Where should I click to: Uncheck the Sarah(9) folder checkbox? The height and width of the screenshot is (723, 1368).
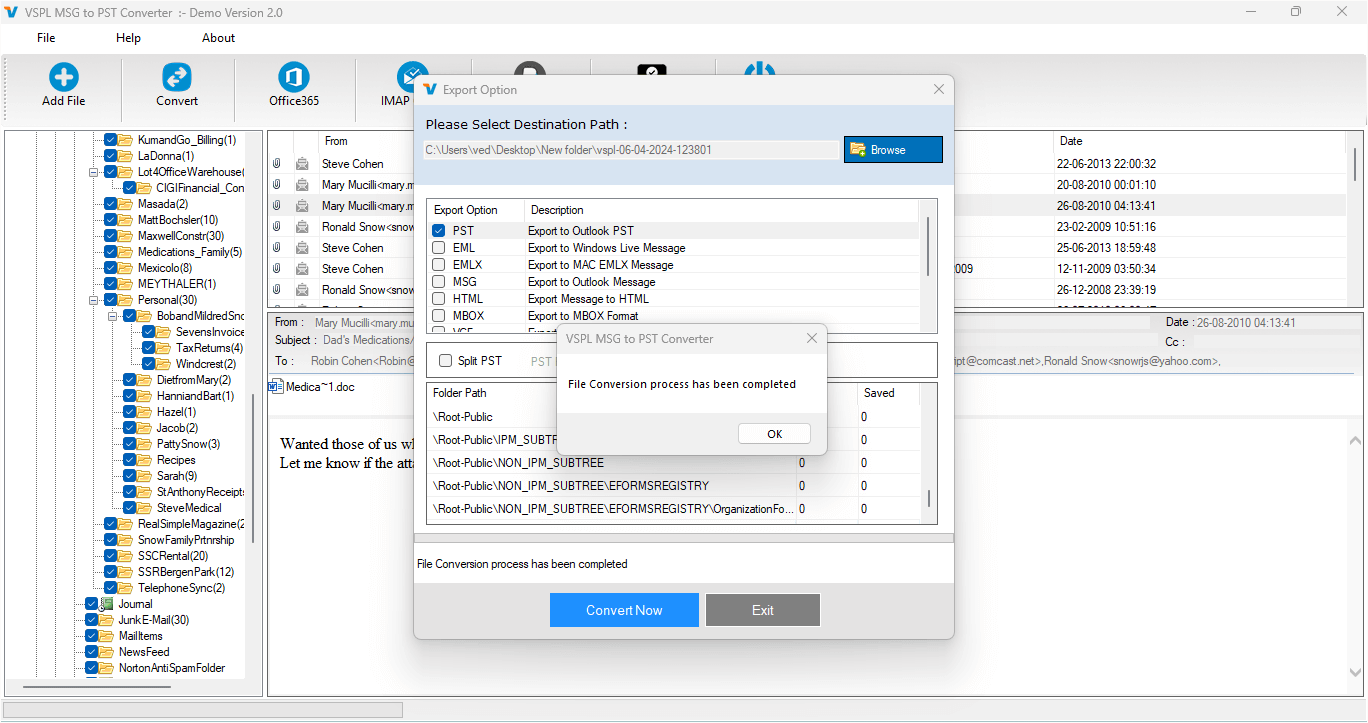(x=130, y=476)
